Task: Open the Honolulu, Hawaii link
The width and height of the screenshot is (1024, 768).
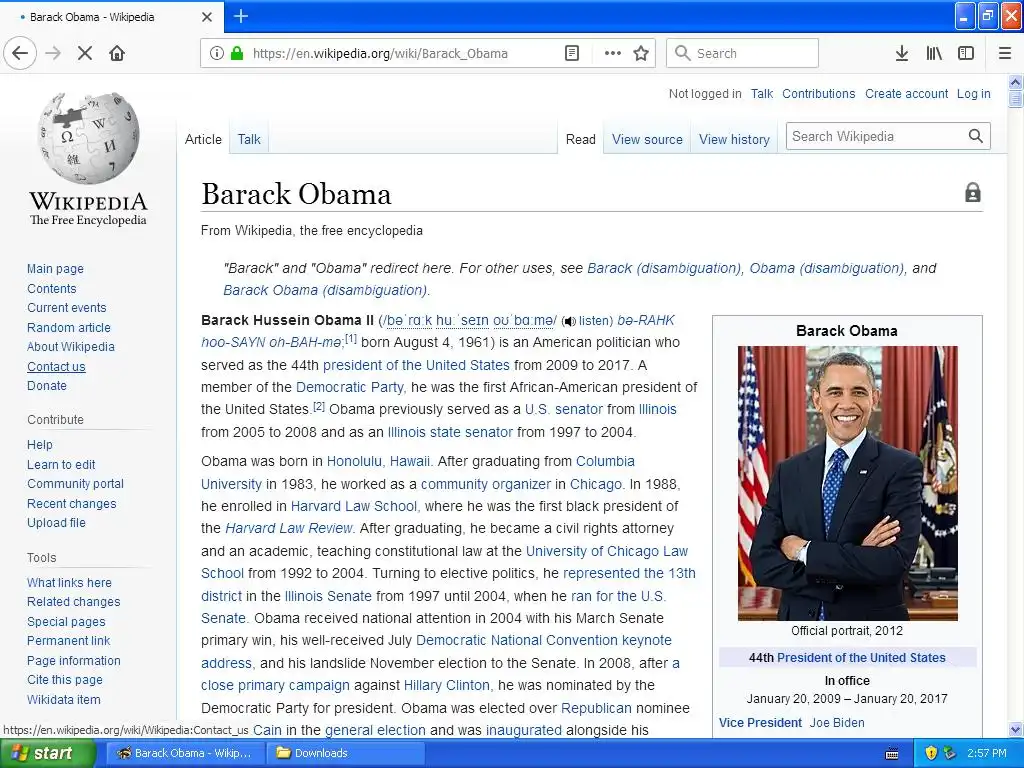Action: tap(378, 461)
